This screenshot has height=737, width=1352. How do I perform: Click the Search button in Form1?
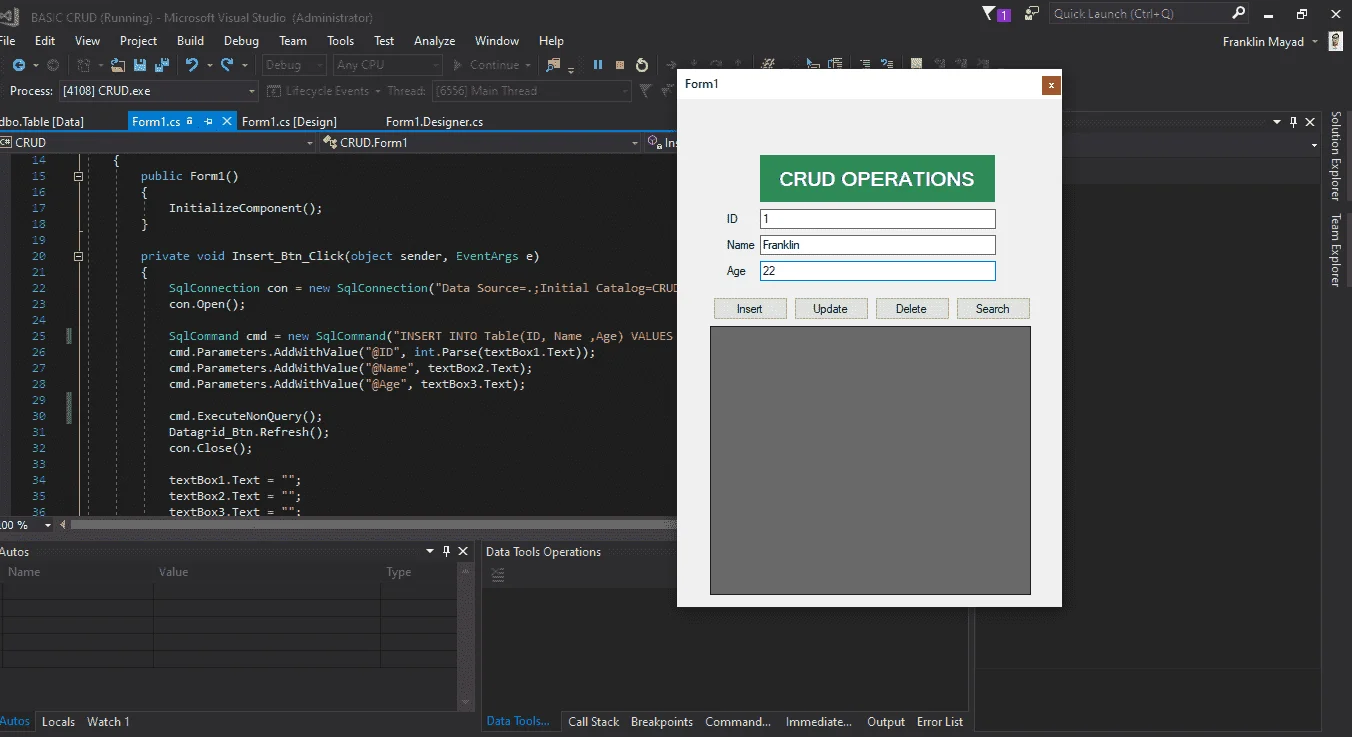tap(993, 309)
